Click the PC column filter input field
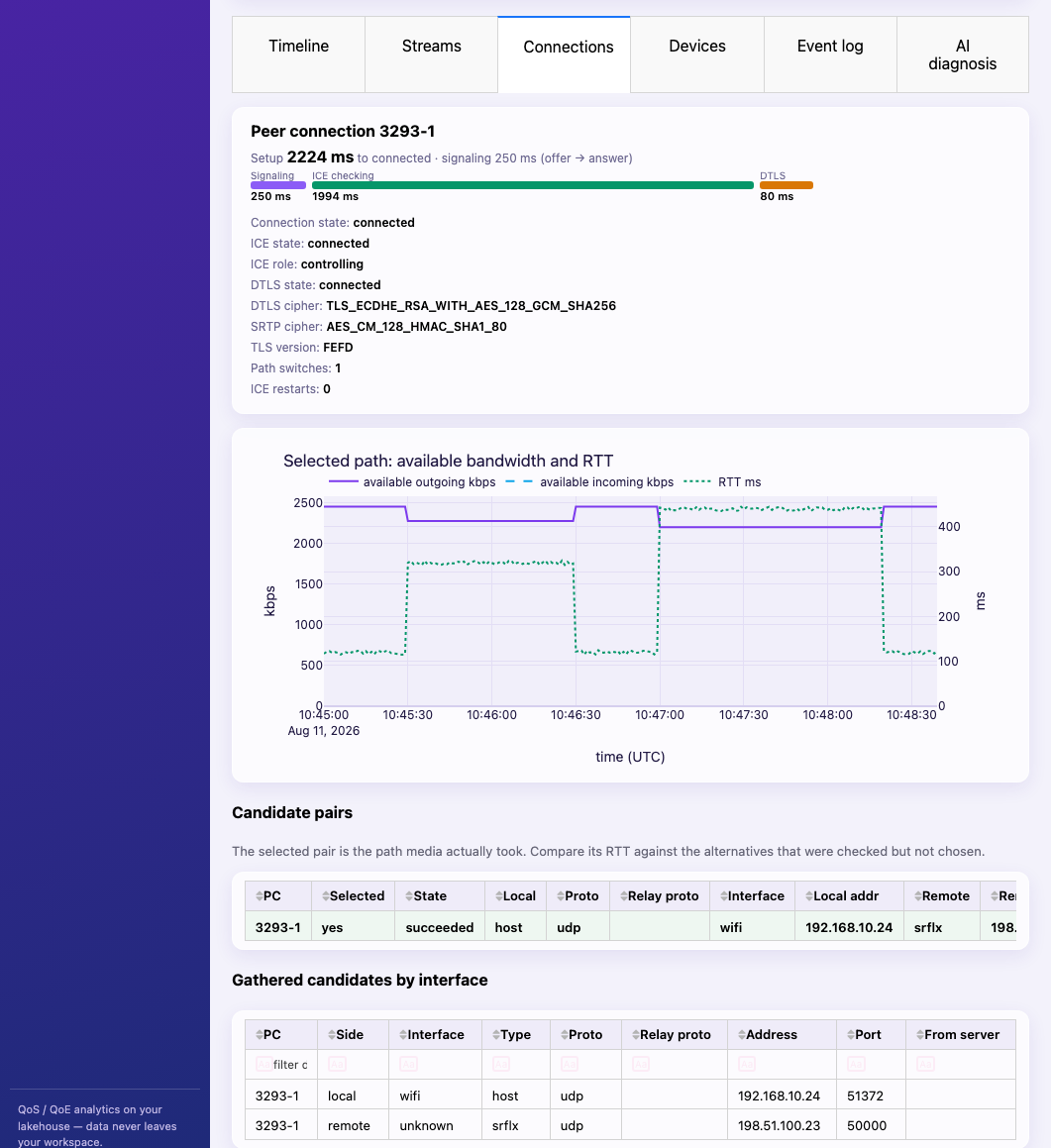 pos(290,1065)
